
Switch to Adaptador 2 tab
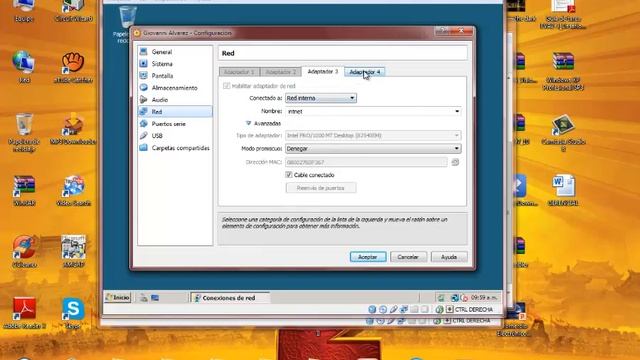tap(281, 72)
